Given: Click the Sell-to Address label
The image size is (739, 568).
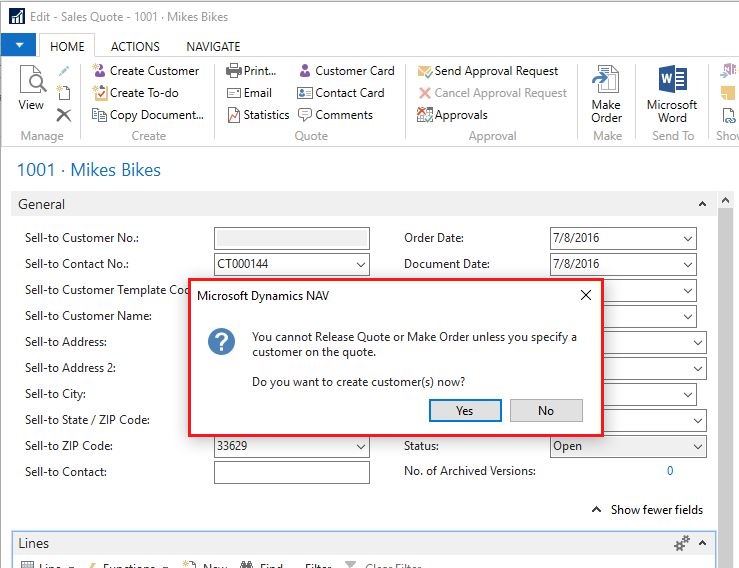Looking at the screenshot, I should pyautogui.click(x=66, y=342).
